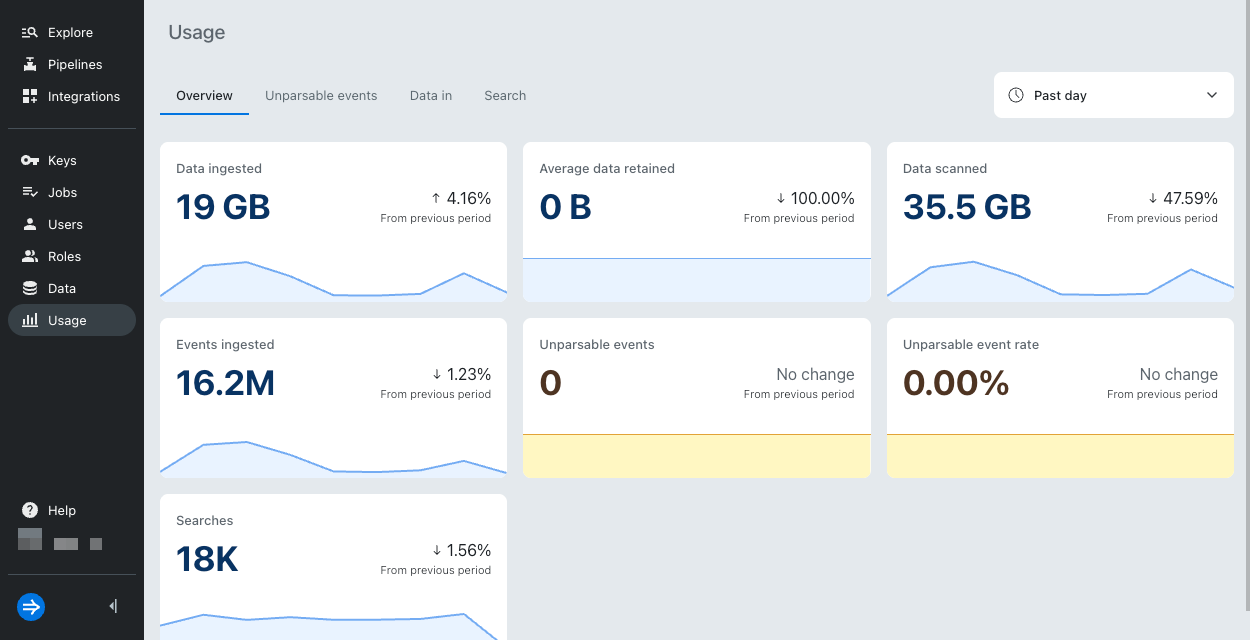Click the Usage bar chart icon

[x=30, y=321]
